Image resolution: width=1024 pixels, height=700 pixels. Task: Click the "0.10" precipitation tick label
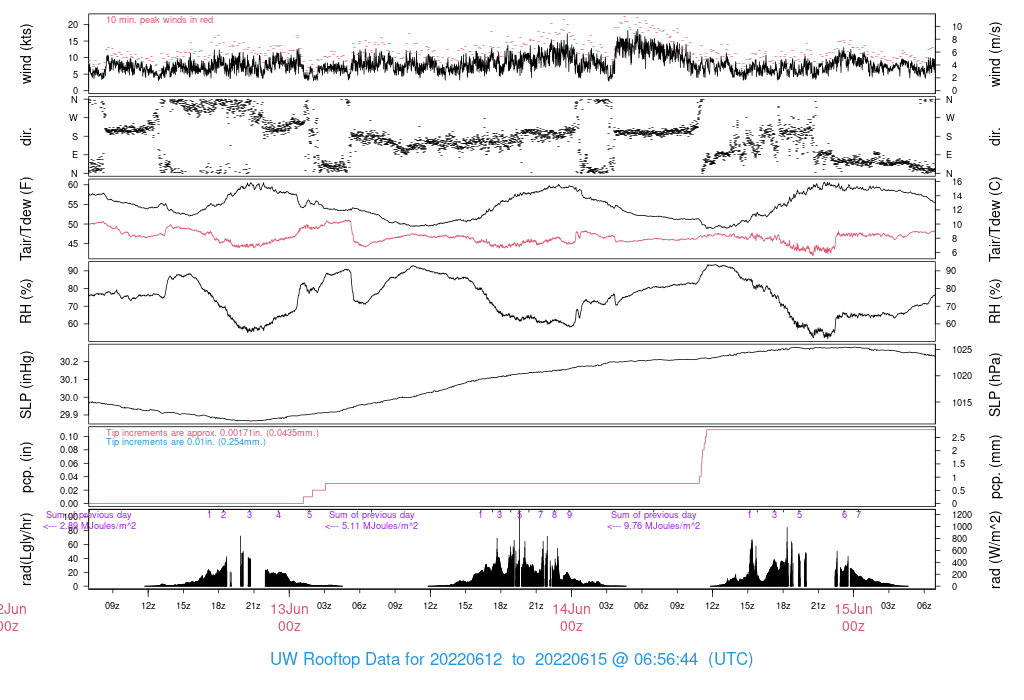click(x=69, y=436)
